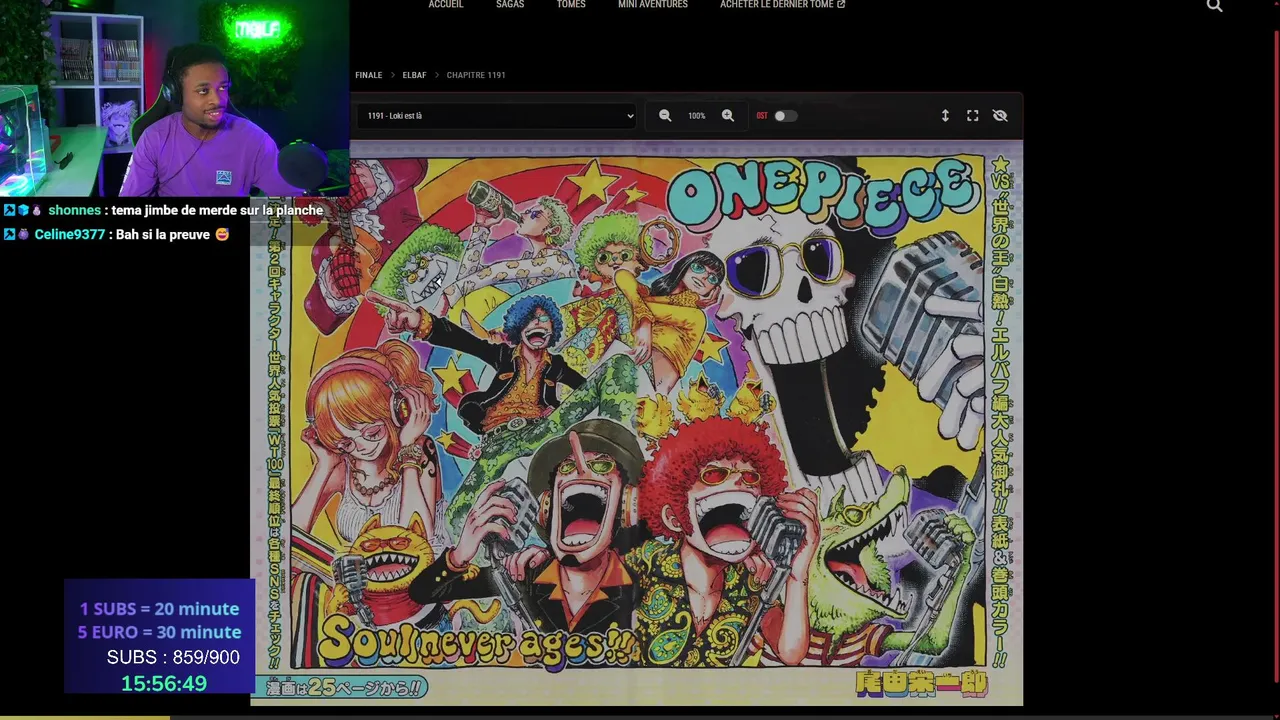Open the chapter selector '1191 - Loki est là'

click(x=497, y=116)
